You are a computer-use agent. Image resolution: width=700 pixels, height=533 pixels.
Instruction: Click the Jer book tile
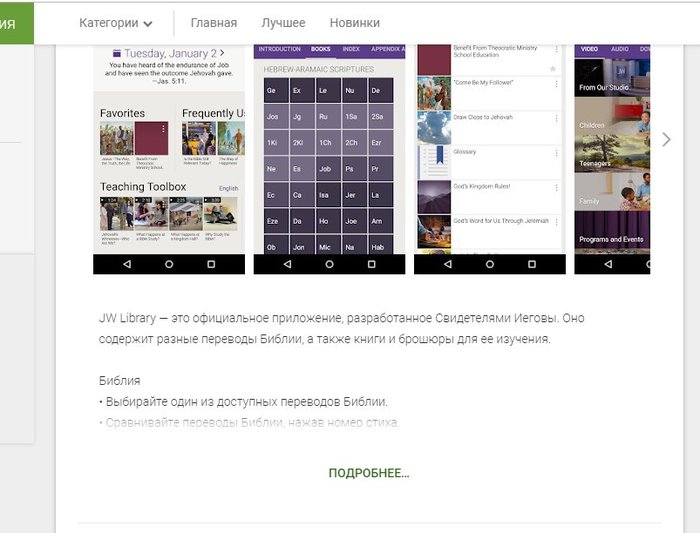click(354, 195)
